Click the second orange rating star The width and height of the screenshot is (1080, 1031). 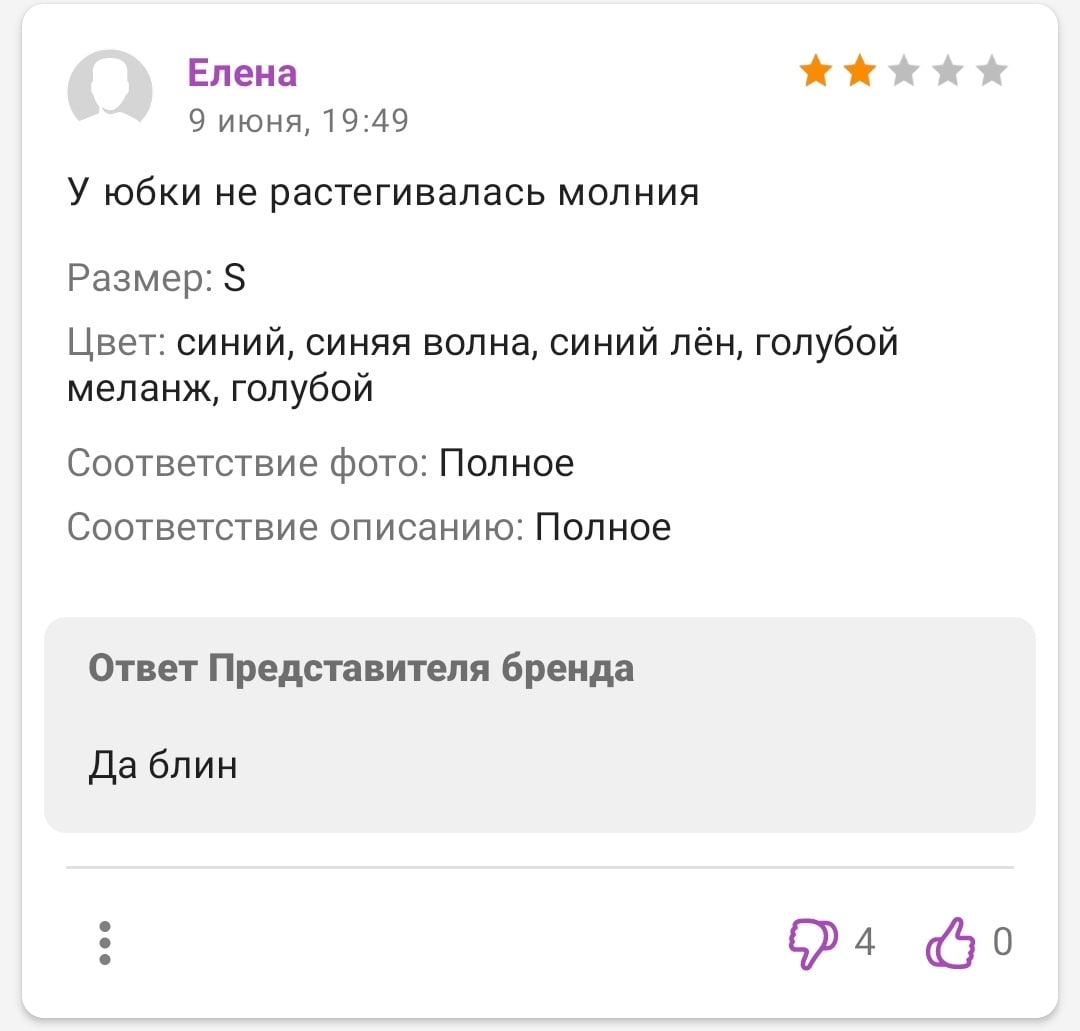pyautogui.click(x=860, y=73)
